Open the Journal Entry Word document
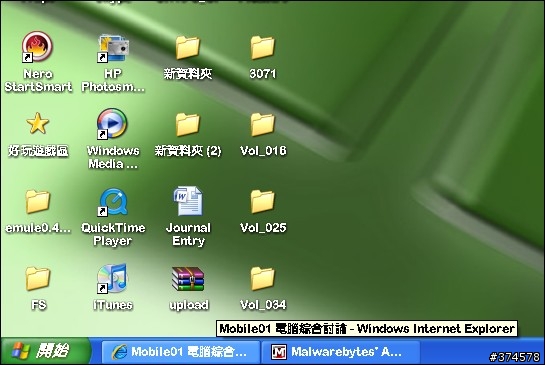This screenshot has height=365, width=545. coord(188,202)
